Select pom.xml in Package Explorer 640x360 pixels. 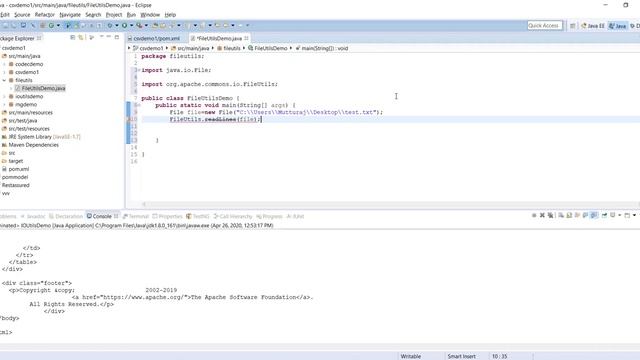(16, 169)
